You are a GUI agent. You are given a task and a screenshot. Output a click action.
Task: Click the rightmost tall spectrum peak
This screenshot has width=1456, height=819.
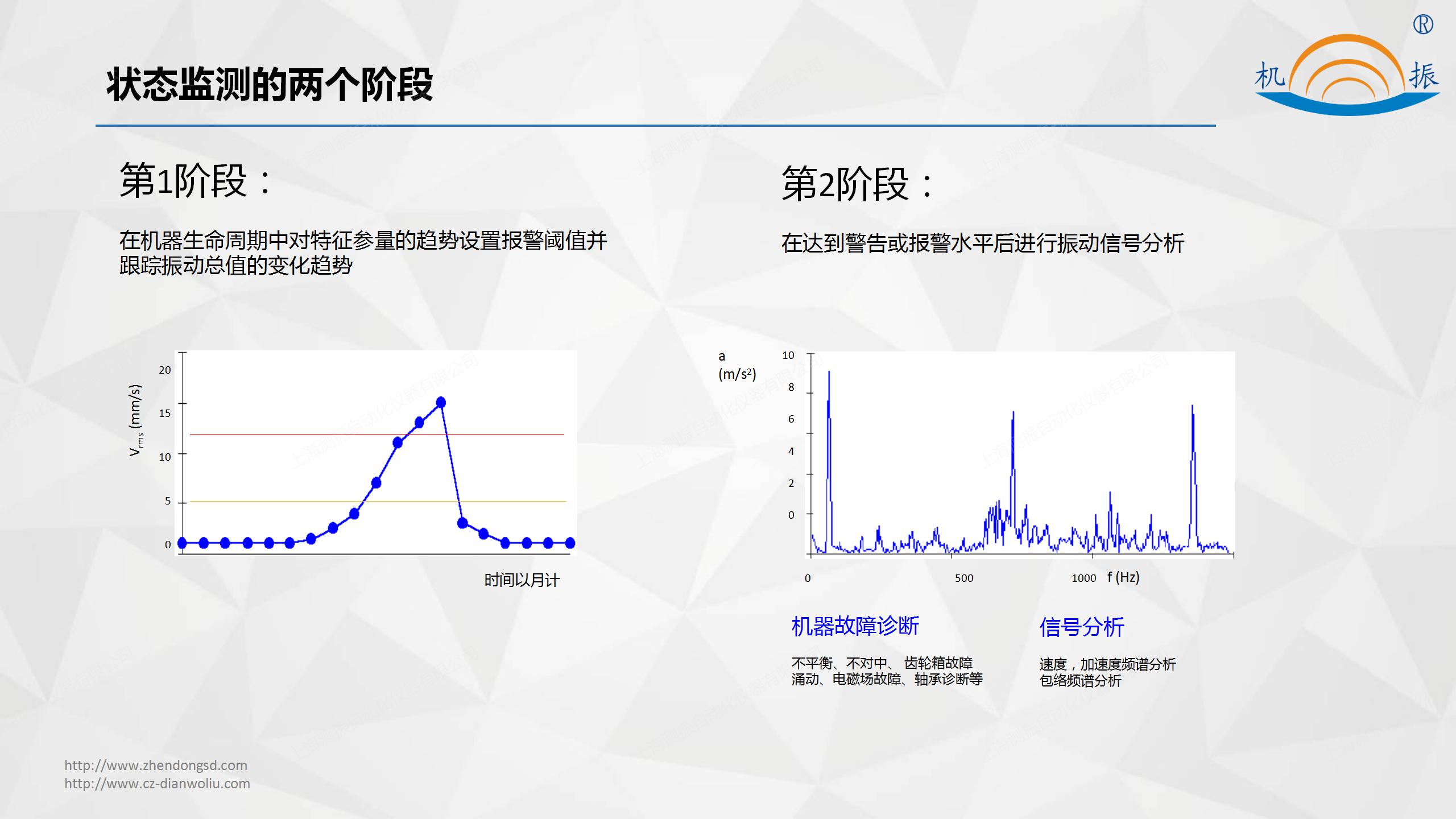click(1193, 432)
